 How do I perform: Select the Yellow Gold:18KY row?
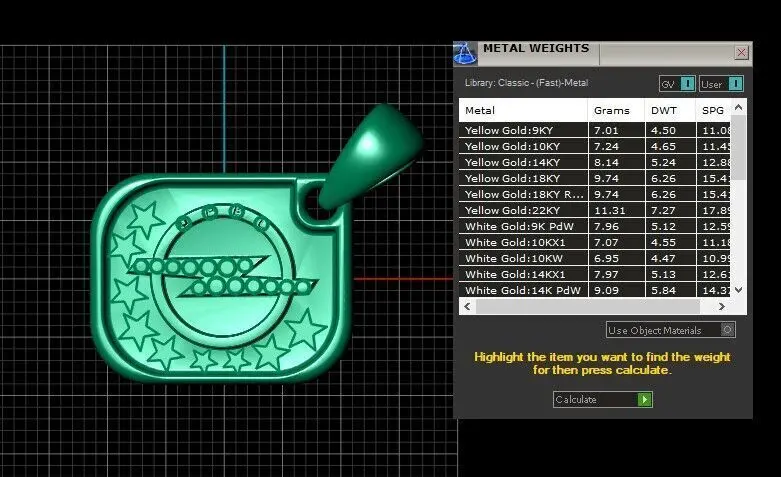tap(595, 178)
